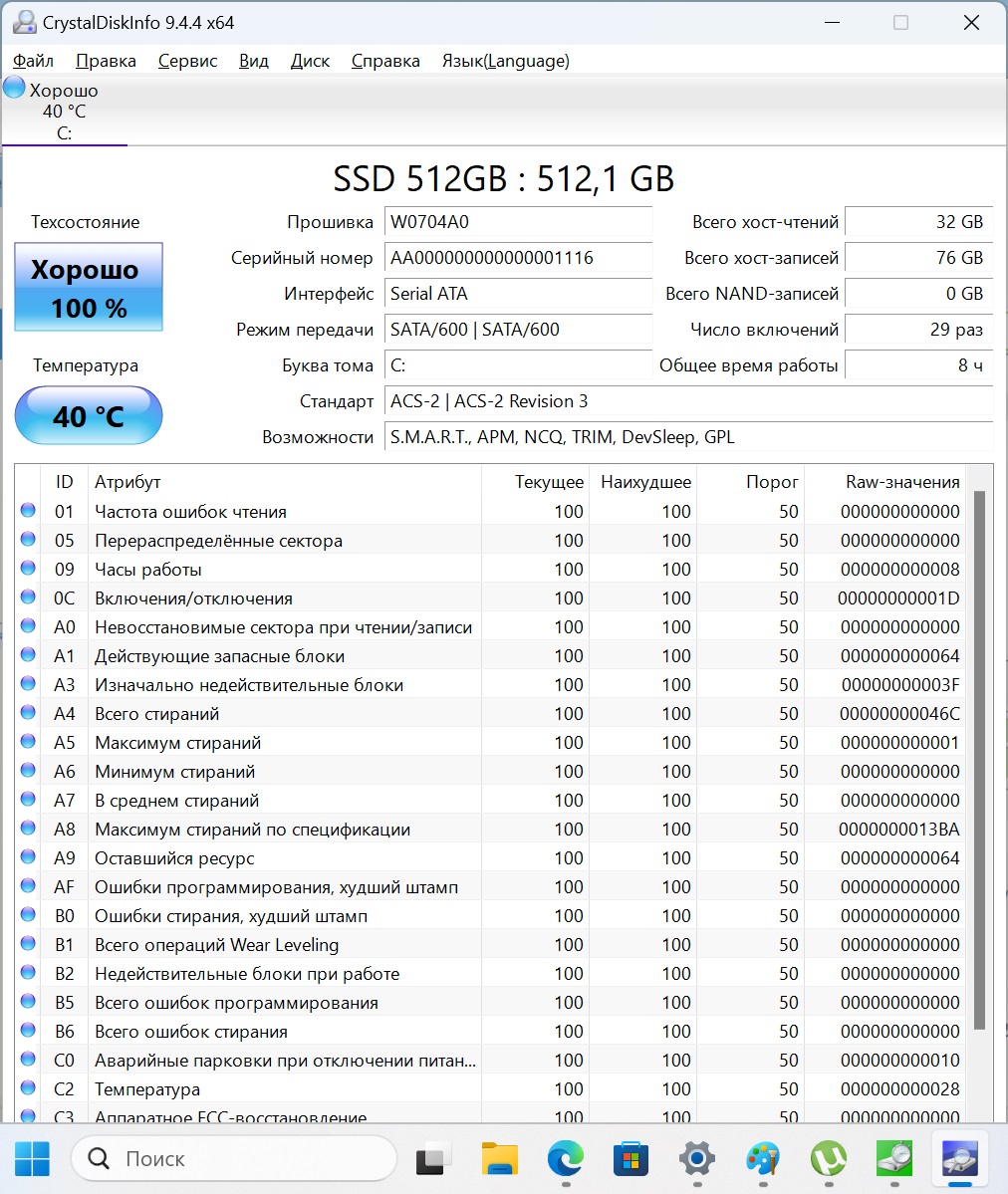This screenshot has width=1008, height=1194.
Task: Click the status orb of row C2 Температура
Action: 28,1088
